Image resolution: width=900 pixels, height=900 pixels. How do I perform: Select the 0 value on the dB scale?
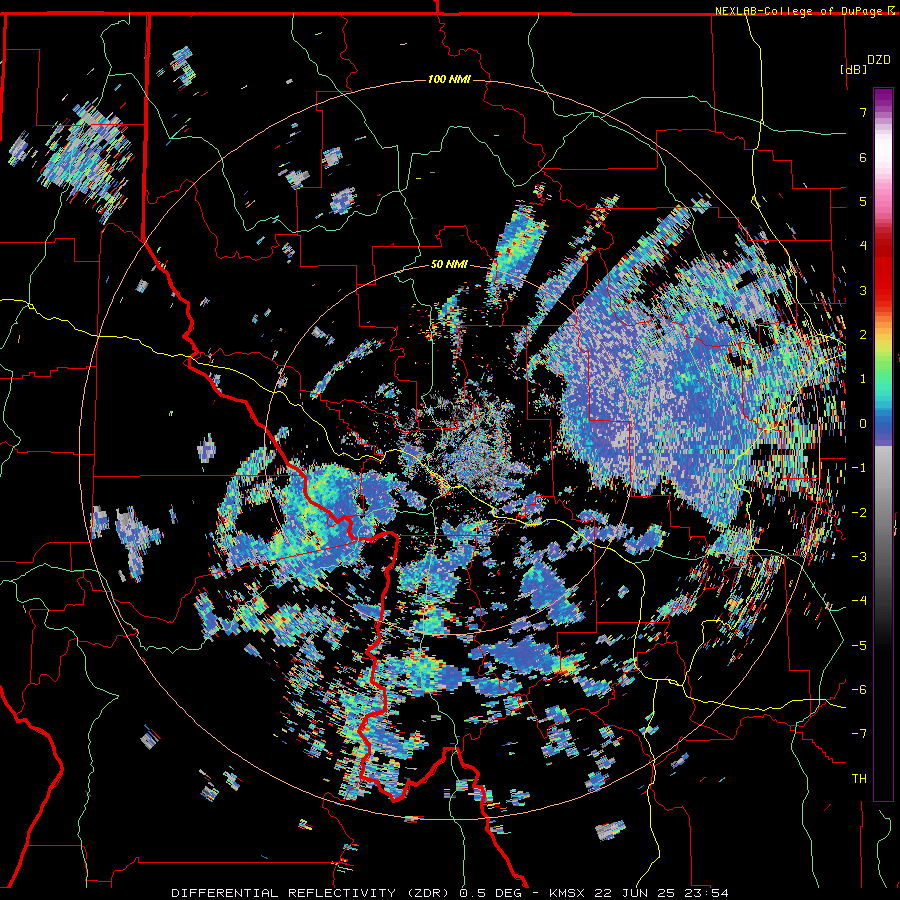click(863, 424)
